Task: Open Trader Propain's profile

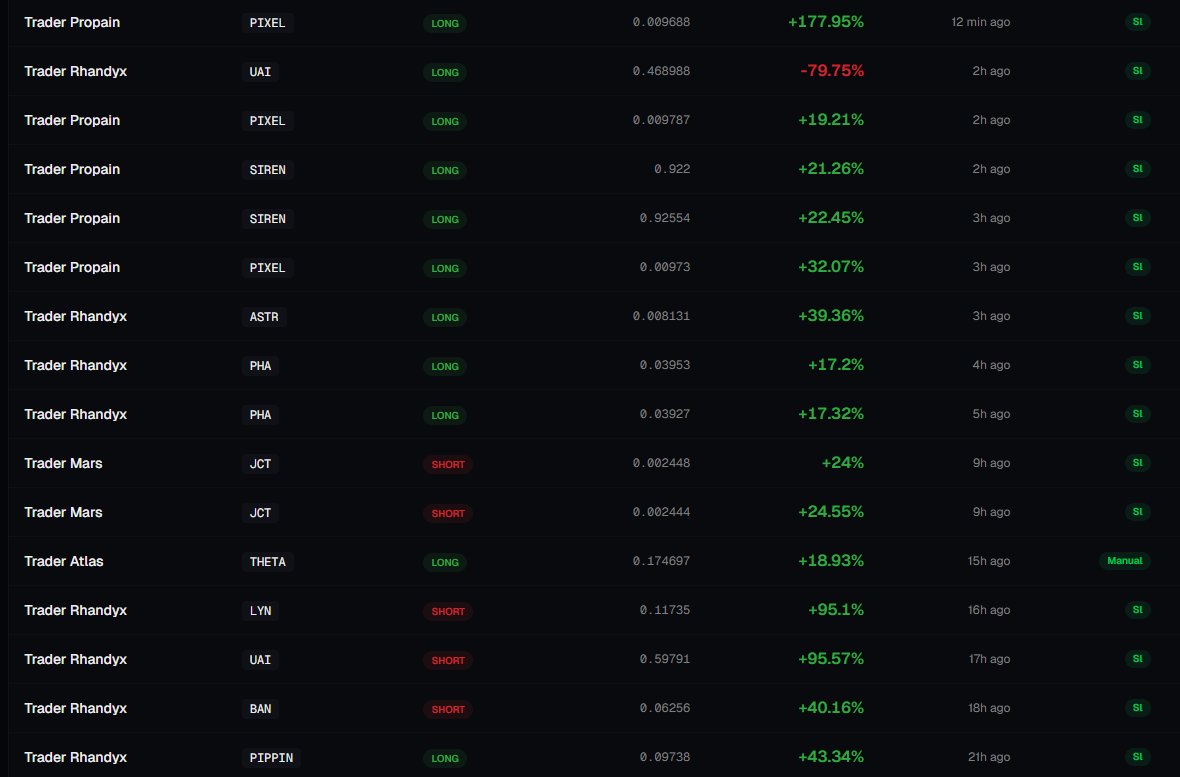Action: coord(71,22)
